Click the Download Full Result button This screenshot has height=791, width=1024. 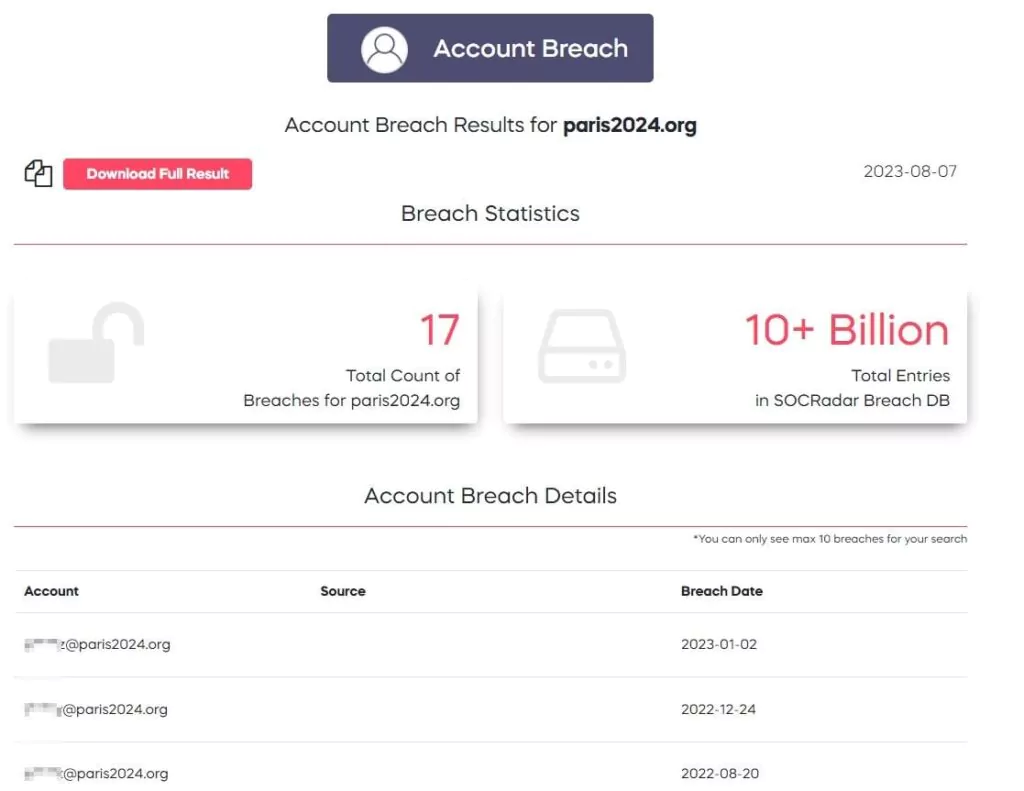(x=157, y=174)
